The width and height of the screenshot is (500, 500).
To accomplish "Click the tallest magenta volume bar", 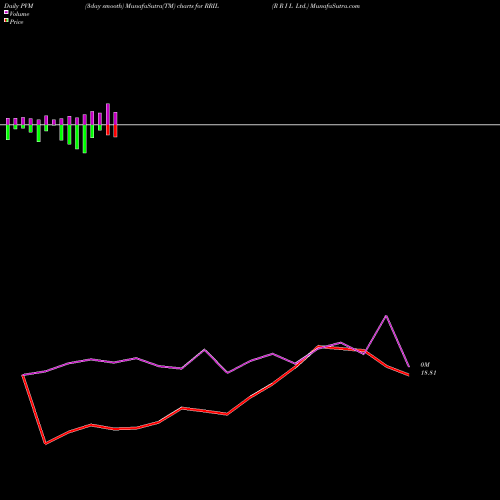I will [x=108, y=114].
